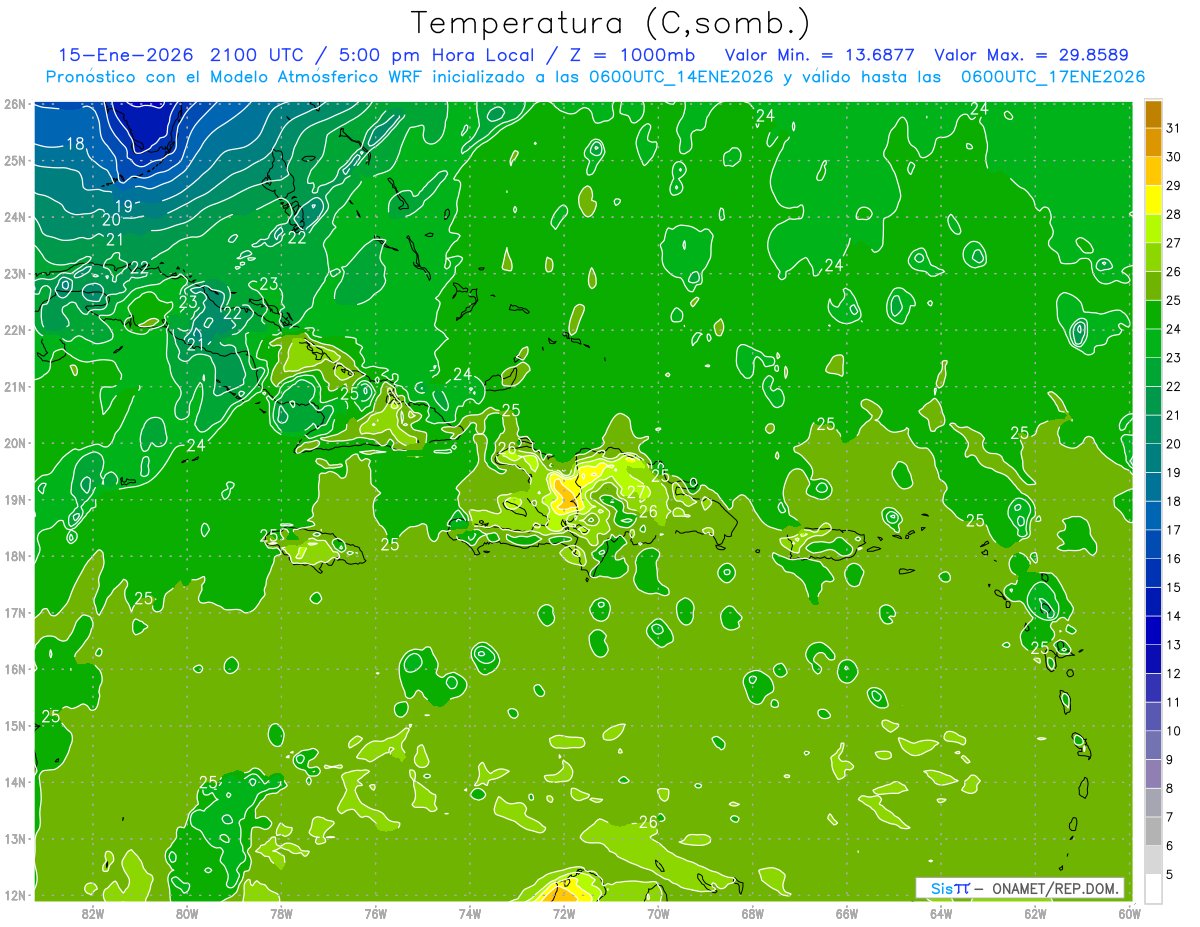Click the color bar label "14"
Screen dimensions: 1200x927
[1173, 616]
